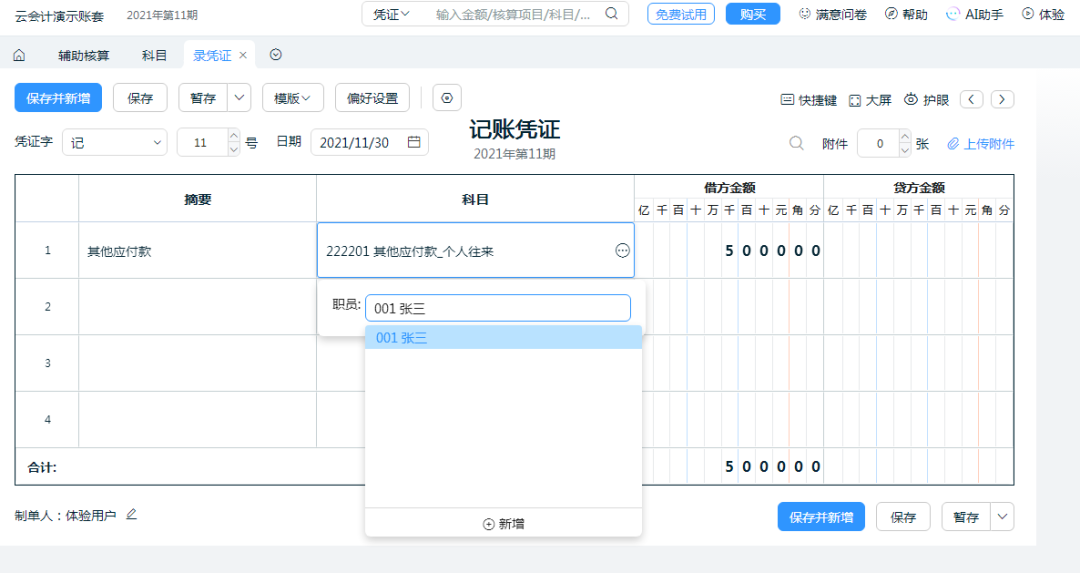1080x573 pixels.
Task: Go to next voucher arrow
Action: [x=1003, y=99]
